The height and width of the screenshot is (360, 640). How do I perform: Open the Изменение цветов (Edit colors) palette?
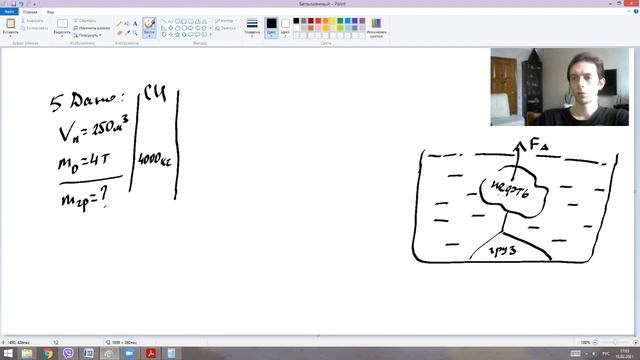(376, 28)
